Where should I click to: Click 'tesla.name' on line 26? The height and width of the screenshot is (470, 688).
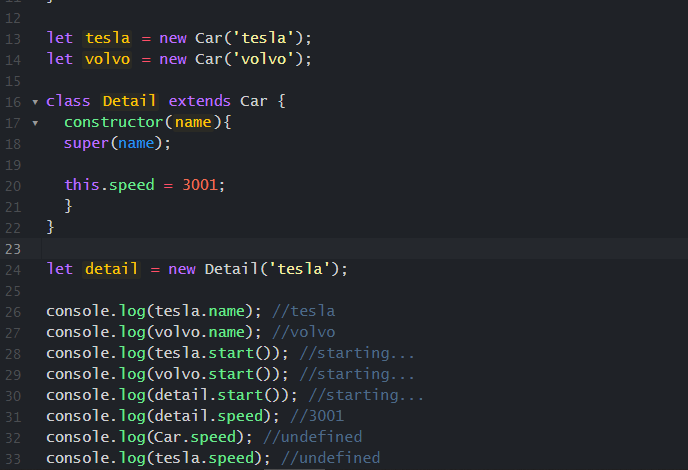click(x=200, y=311)
